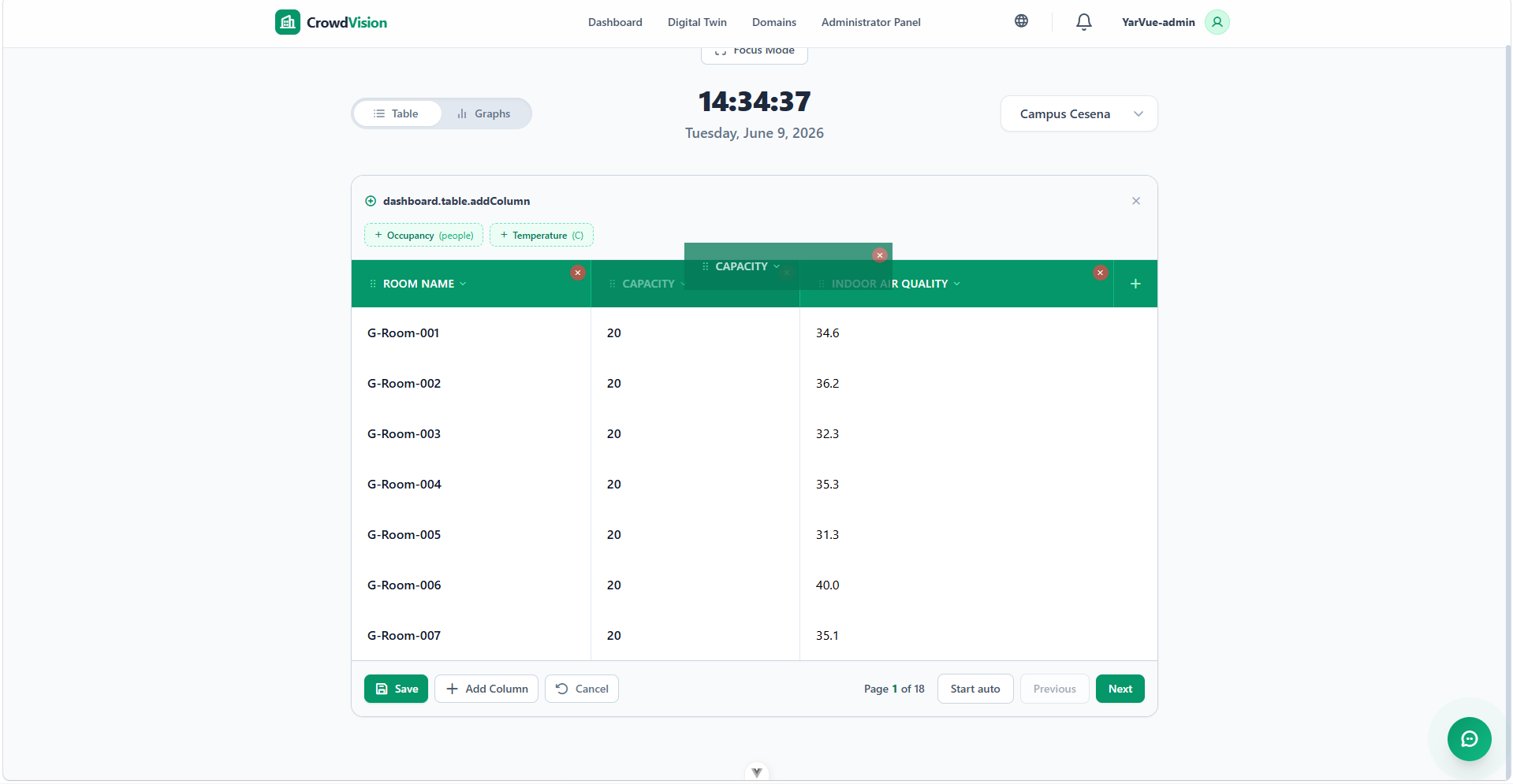Close the add column panel
This screenshot has width=1513, height=784.
point(1136,201)
